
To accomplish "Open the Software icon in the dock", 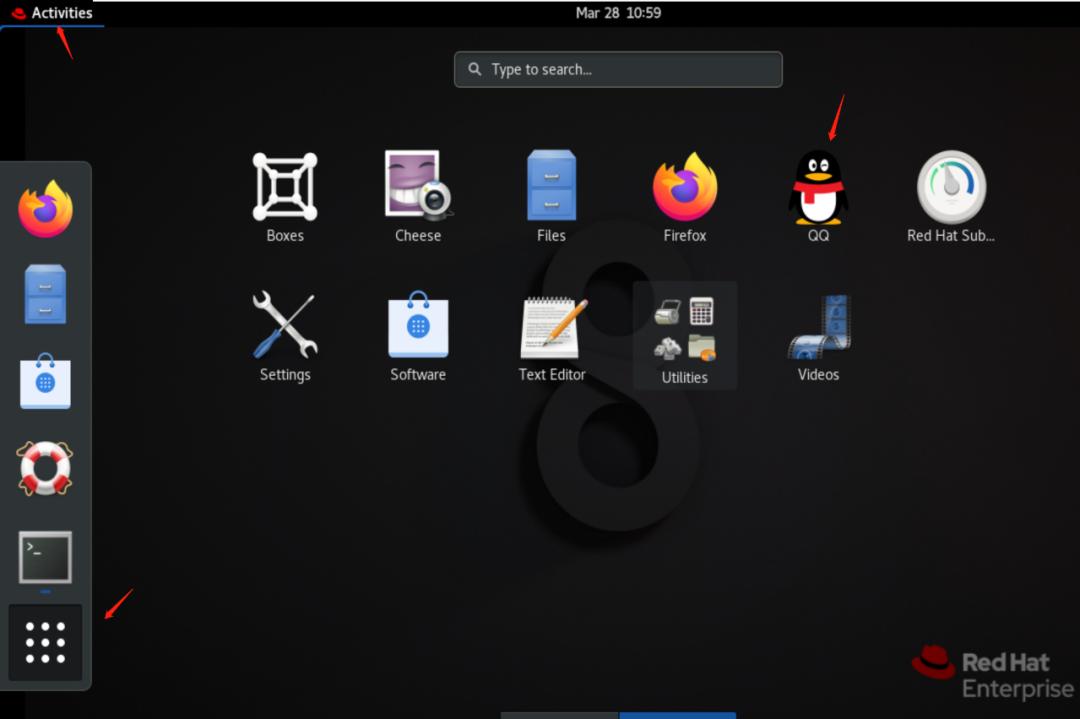I will [x=45, y=383].
